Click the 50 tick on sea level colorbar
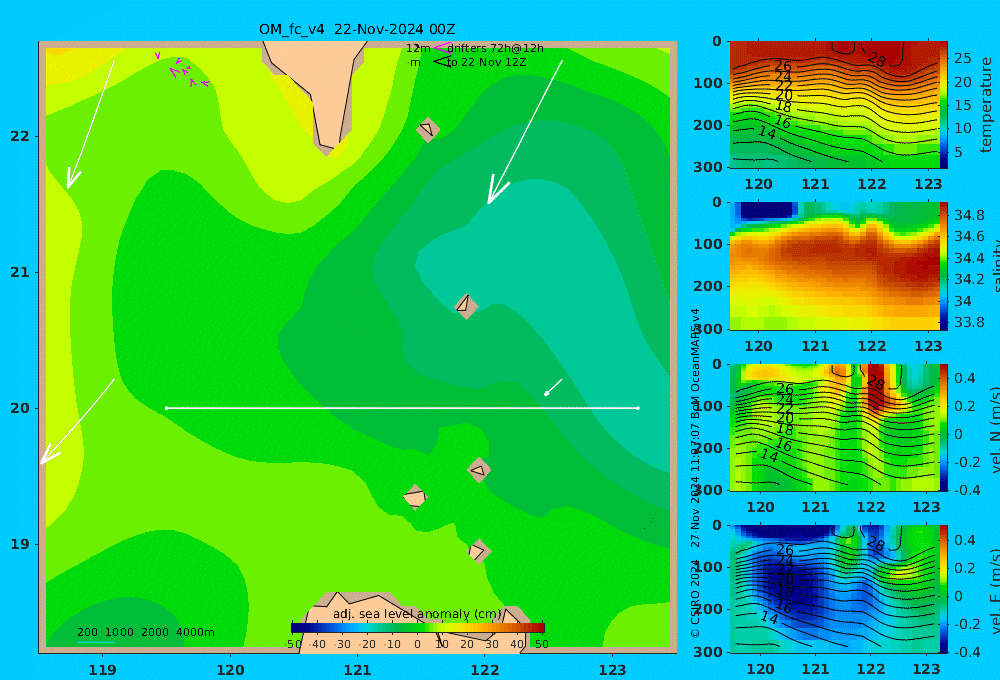The image size is (1000, 680). pos(541,644)
